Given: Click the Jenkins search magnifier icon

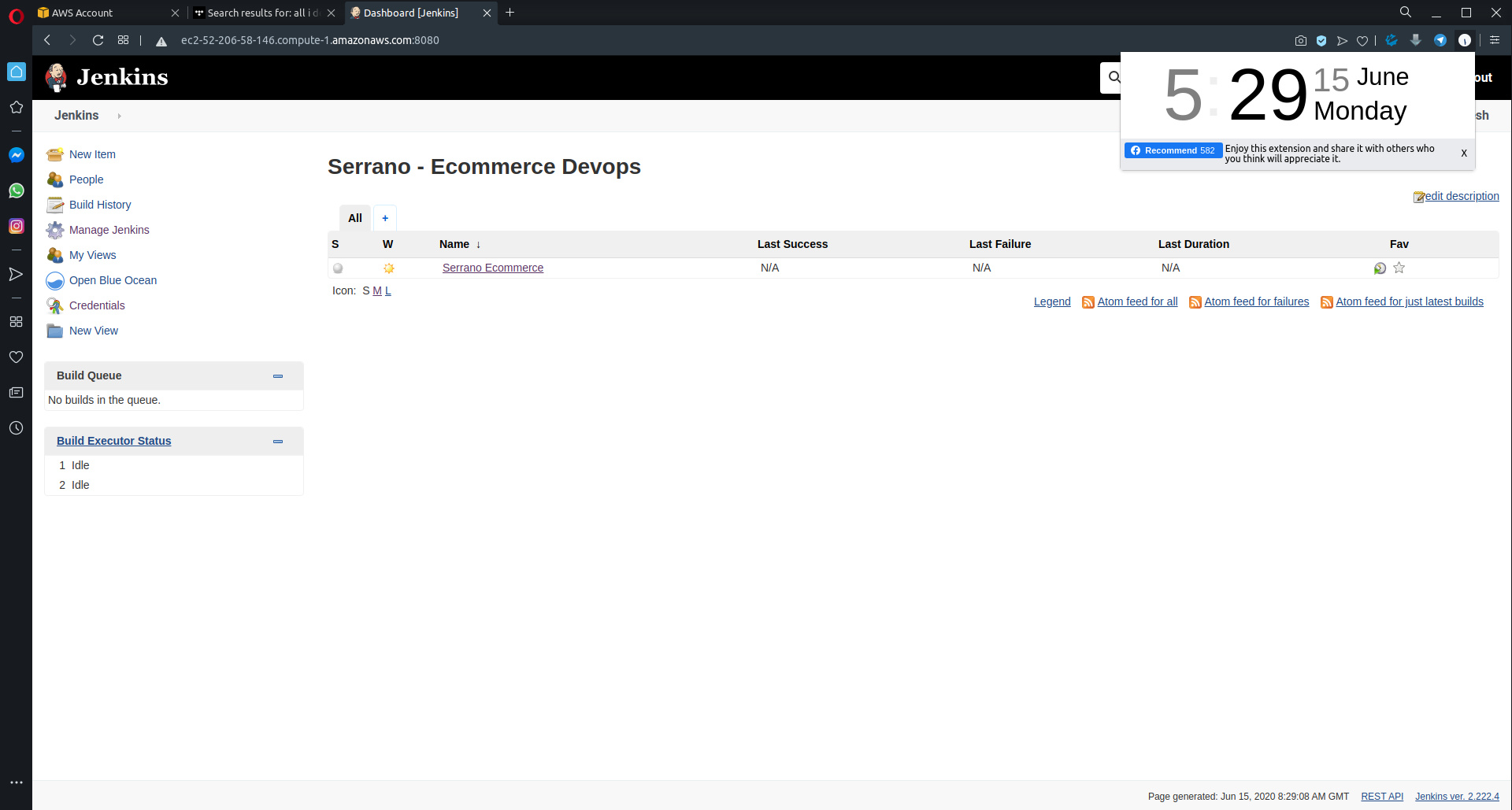Looking at the screenshot, I should coord(1114,77).
